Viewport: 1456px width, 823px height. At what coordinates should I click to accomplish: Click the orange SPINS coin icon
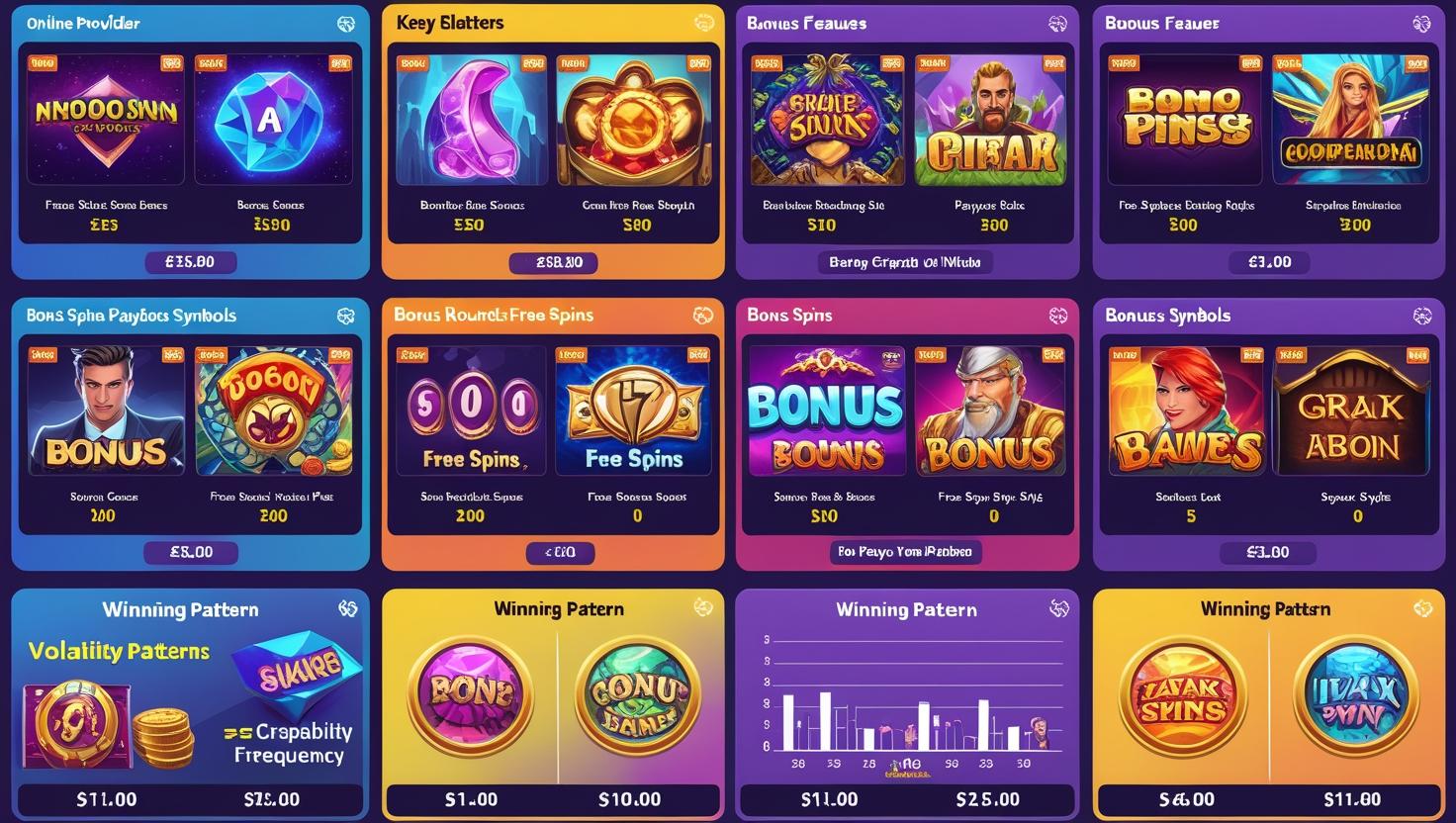[x=1183, y=697]
